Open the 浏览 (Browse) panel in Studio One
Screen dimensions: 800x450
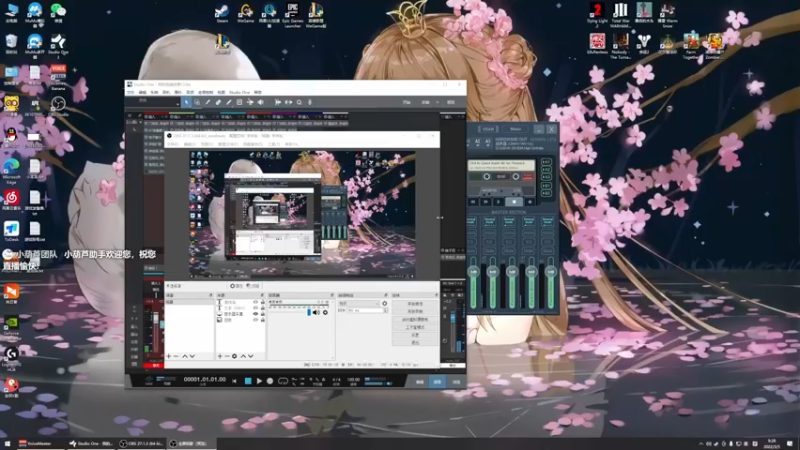[456, 382]
